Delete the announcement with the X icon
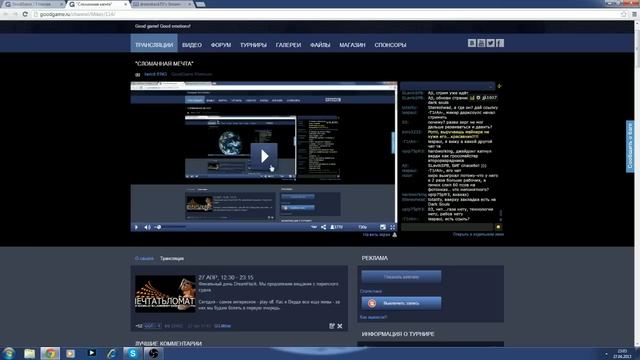The width and height of the screenshot is (640, 360). tap(340, 326)
